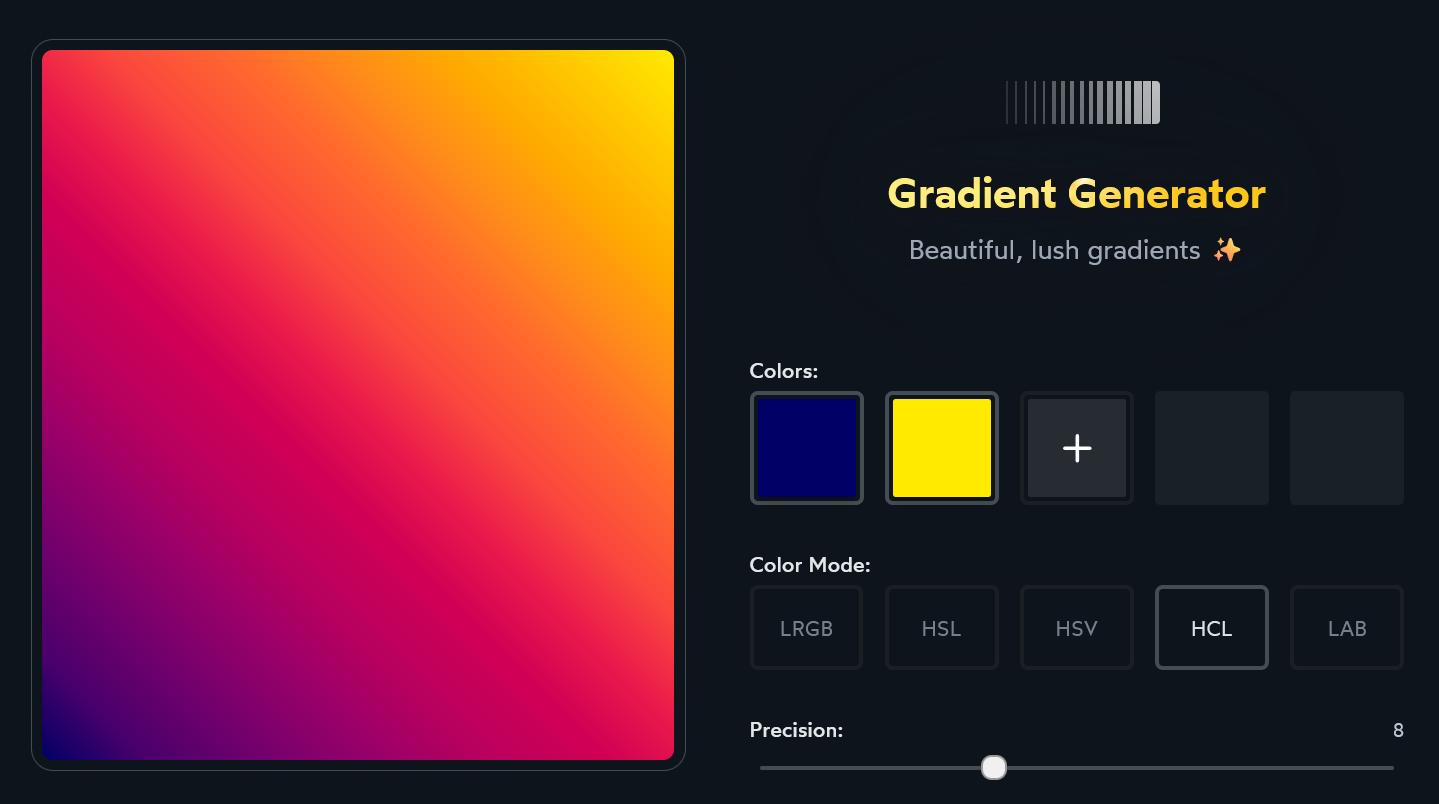
Task: Click the center of the gradient preview
Action: [358, 404]
